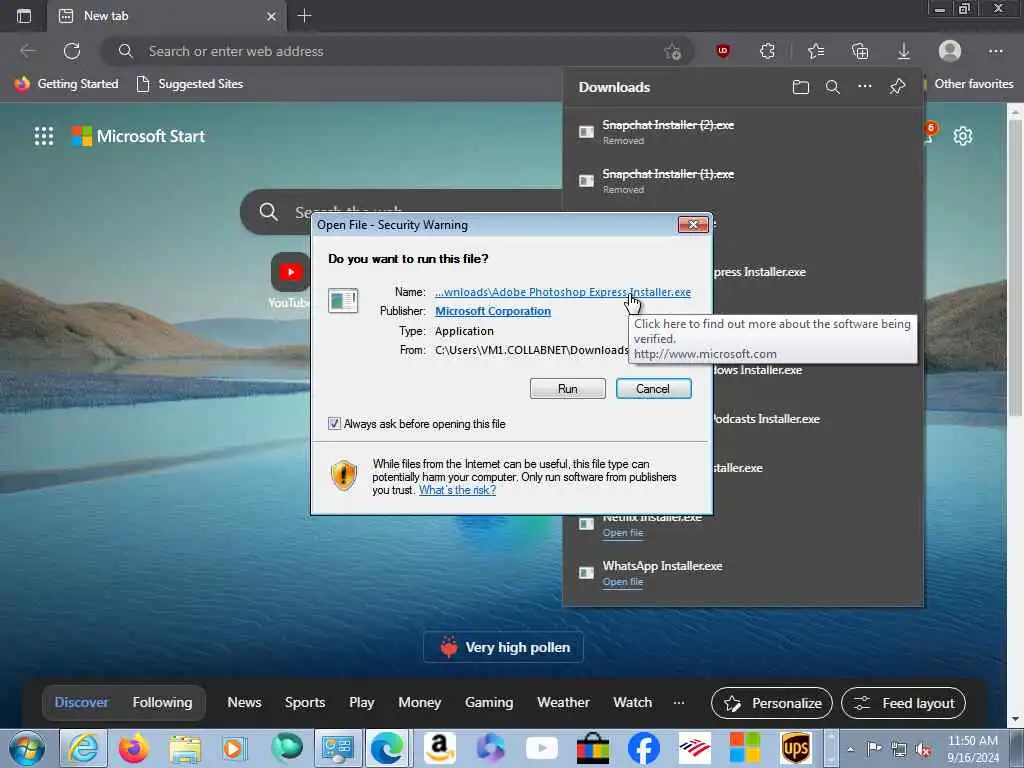
Task: Search downloads using the magnifier icon
Action: click(833, 87)
